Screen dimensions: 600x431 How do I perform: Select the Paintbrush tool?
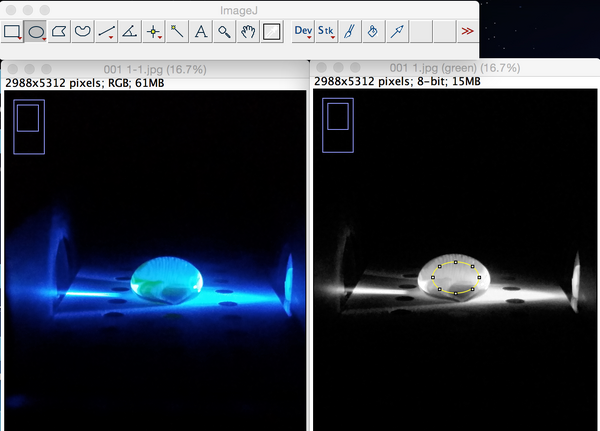pos(349,32)
